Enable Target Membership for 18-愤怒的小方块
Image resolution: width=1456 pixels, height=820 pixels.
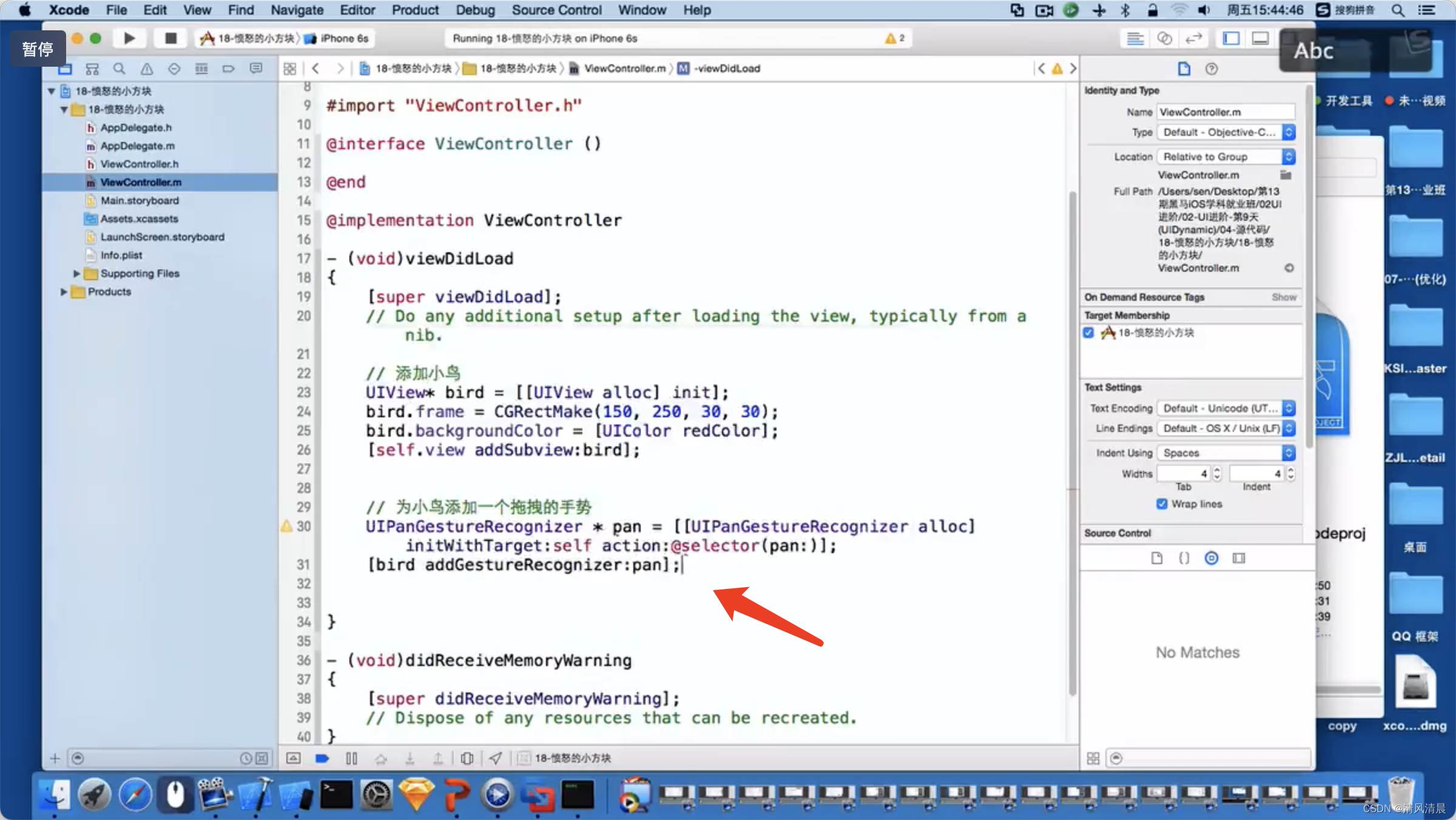click(x=1089, y=332)
